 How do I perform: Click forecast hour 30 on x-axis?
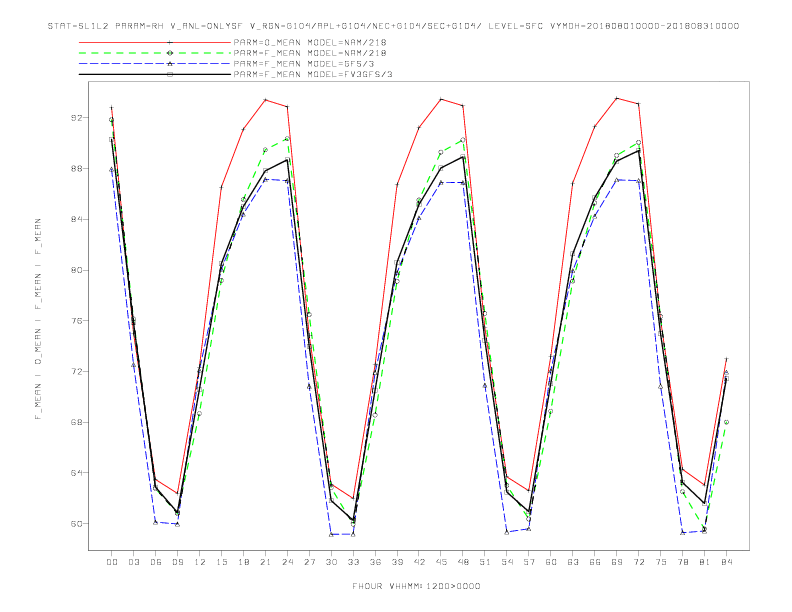click(x=331, y=562)
